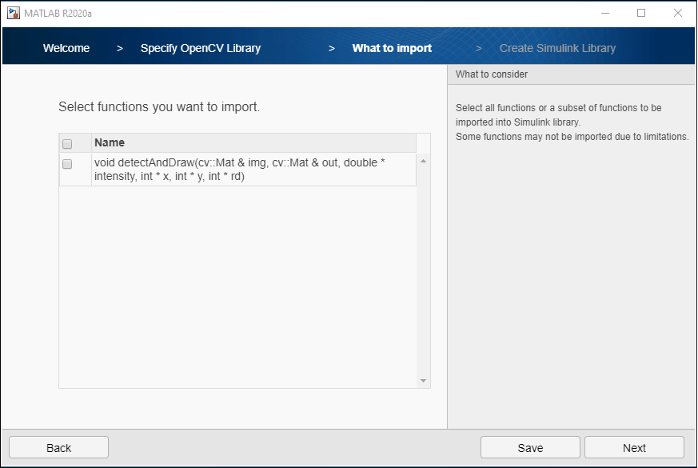Toggle the select-all checkbox in table header
Screen dimensions: 698x468
[67, 143]
